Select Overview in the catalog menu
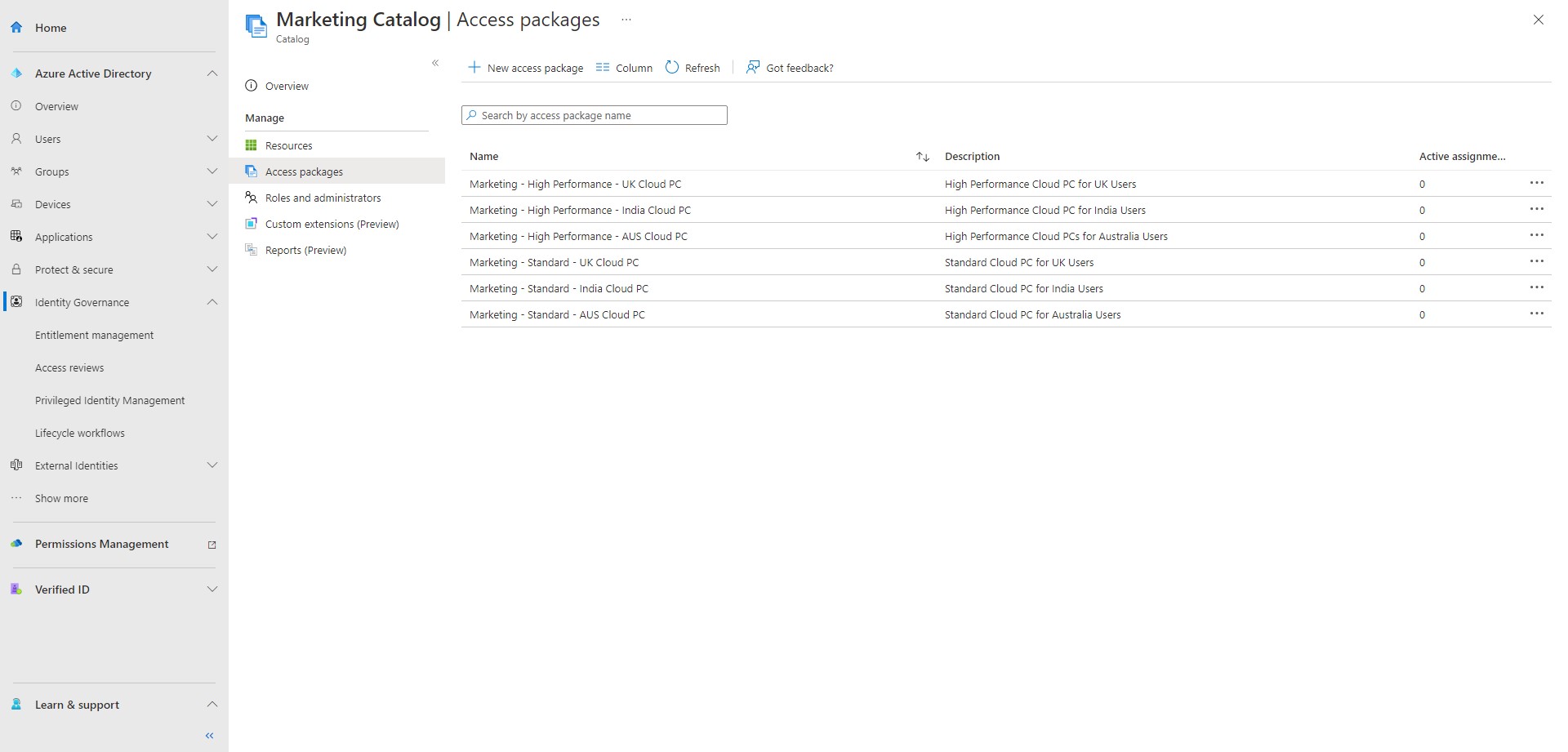The height and width of the screenshot is (752, 1568). (287, 86)
